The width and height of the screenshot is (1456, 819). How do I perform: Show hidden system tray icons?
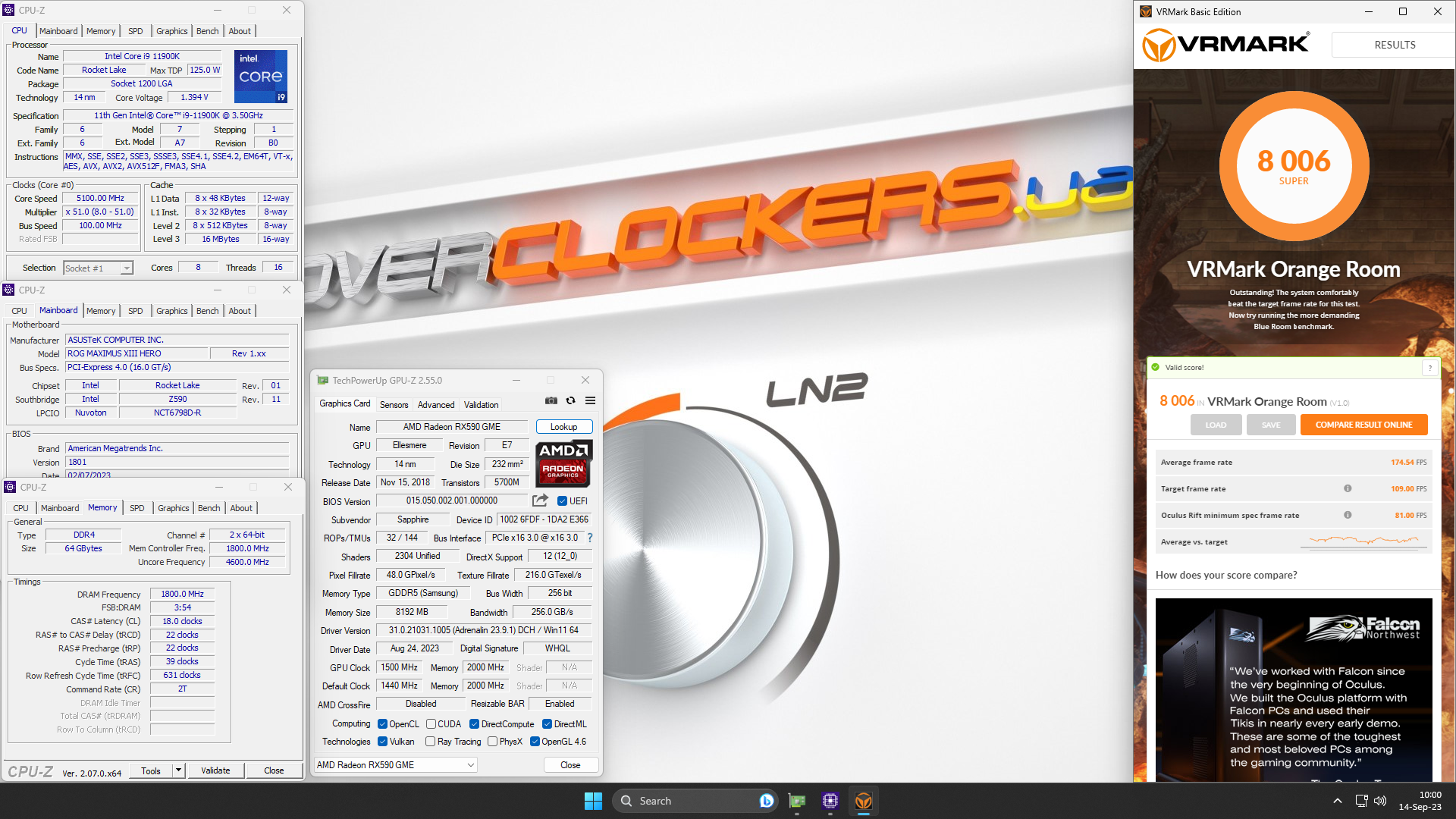(x=1338, y=801)
